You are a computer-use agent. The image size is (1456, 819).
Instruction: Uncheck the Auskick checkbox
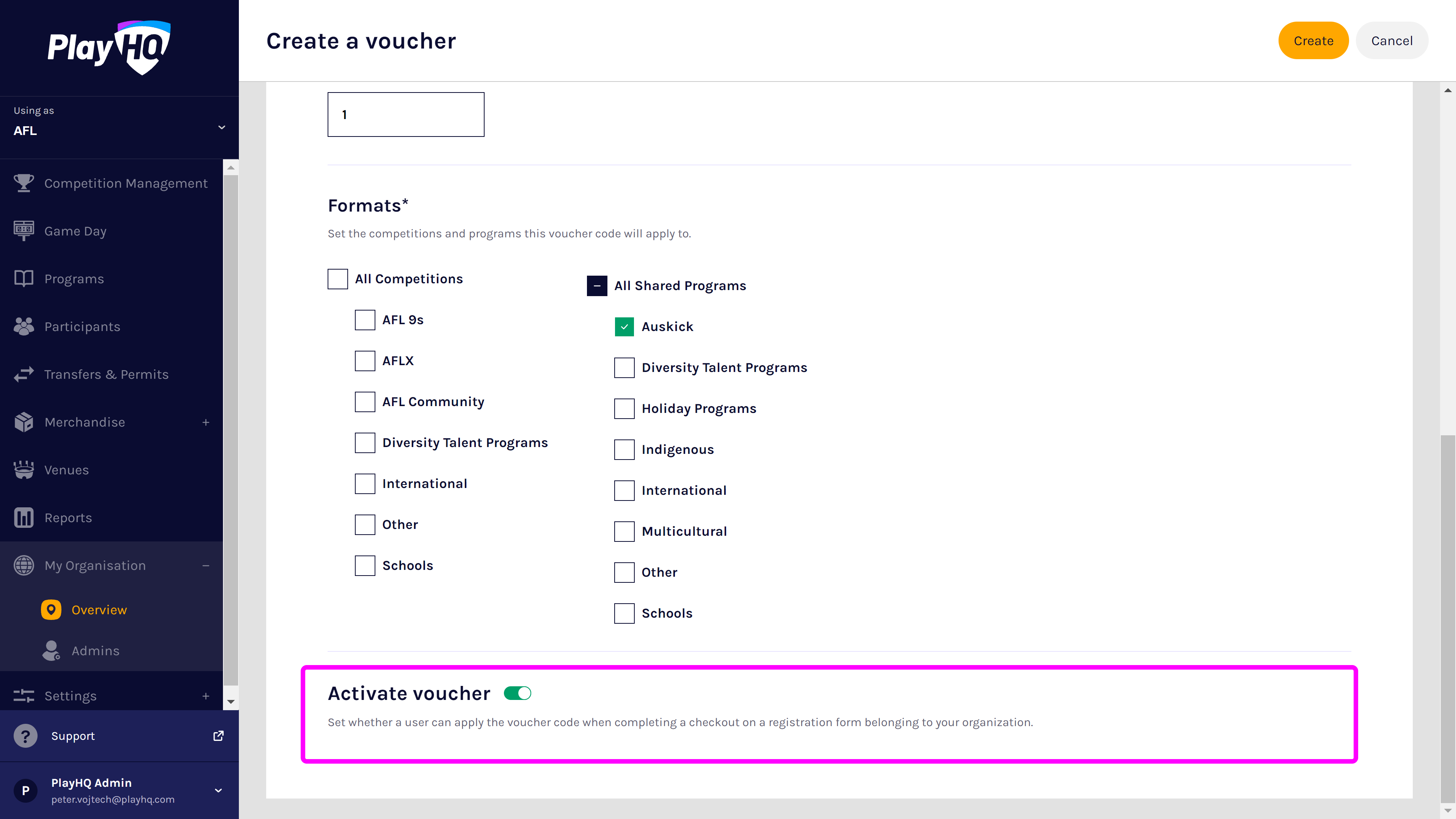coord(624,327)
